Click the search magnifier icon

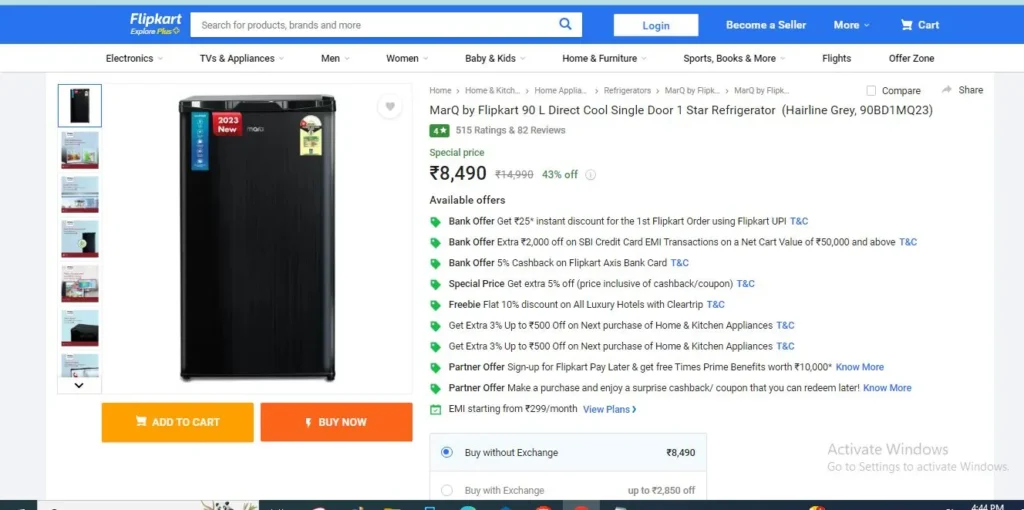(565, 24)
